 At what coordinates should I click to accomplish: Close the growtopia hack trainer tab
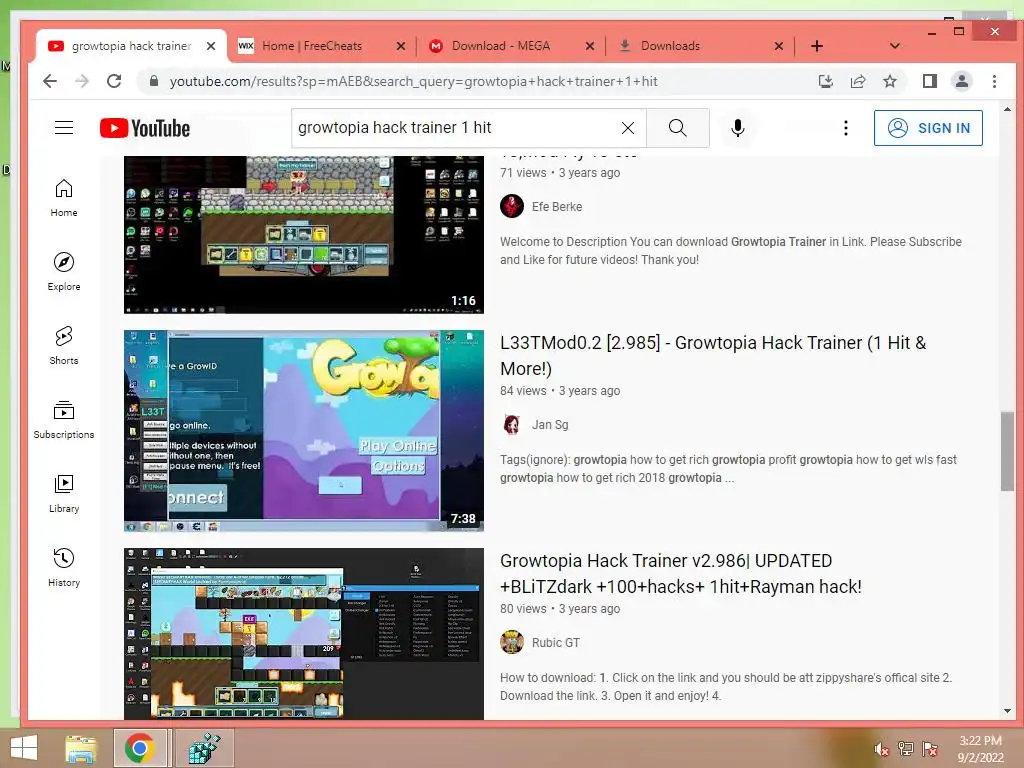click(211, 46)
